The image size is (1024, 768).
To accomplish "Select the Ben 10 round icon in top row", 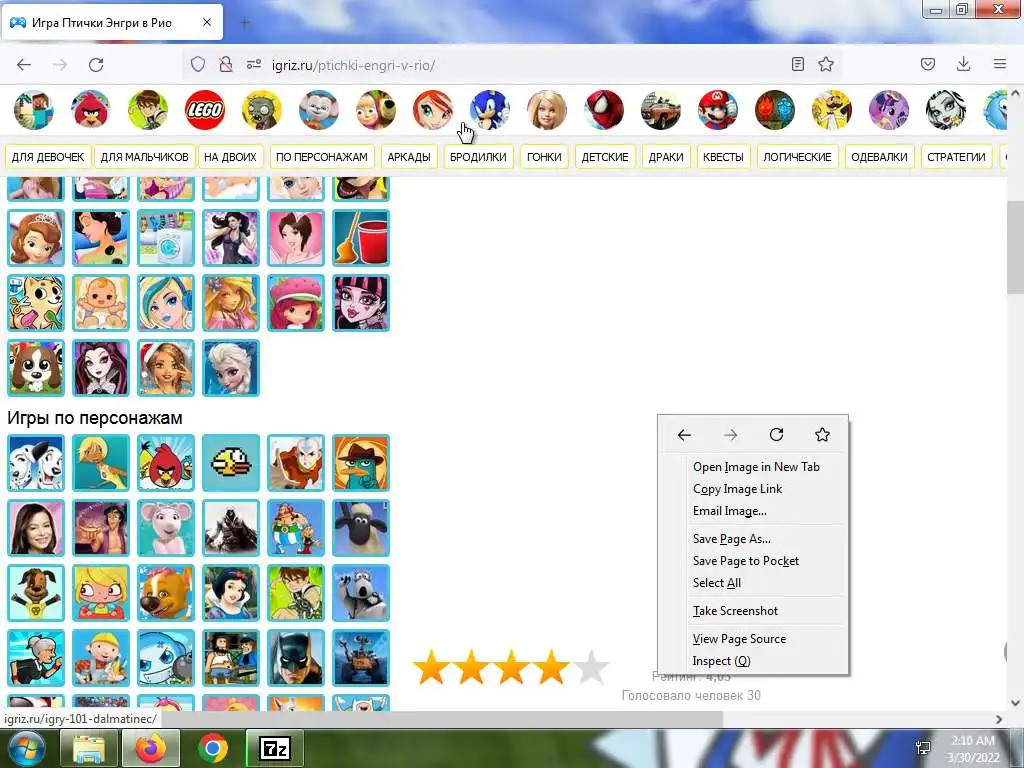I will [x=148, y=110].
